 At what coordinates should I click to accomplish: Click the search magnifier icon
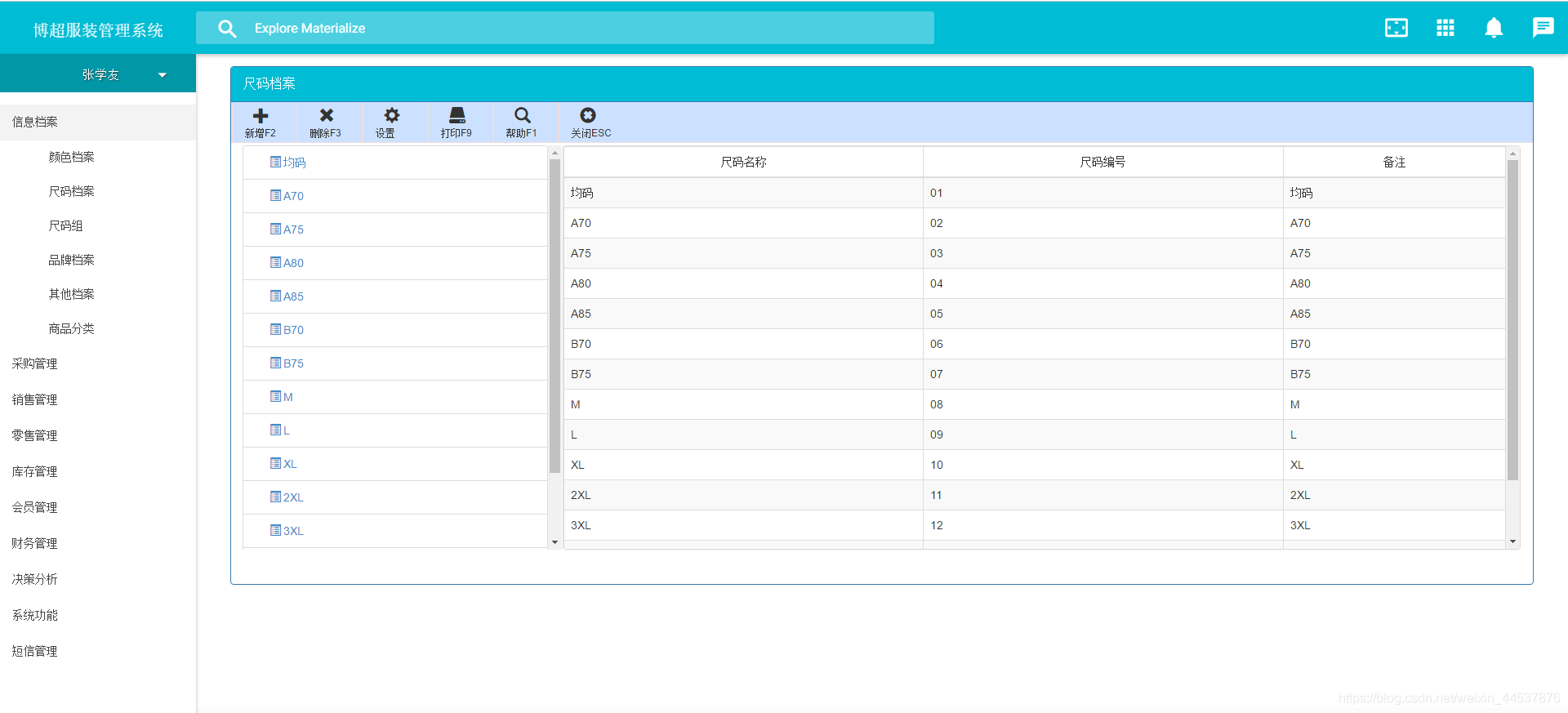coord(227,29)
